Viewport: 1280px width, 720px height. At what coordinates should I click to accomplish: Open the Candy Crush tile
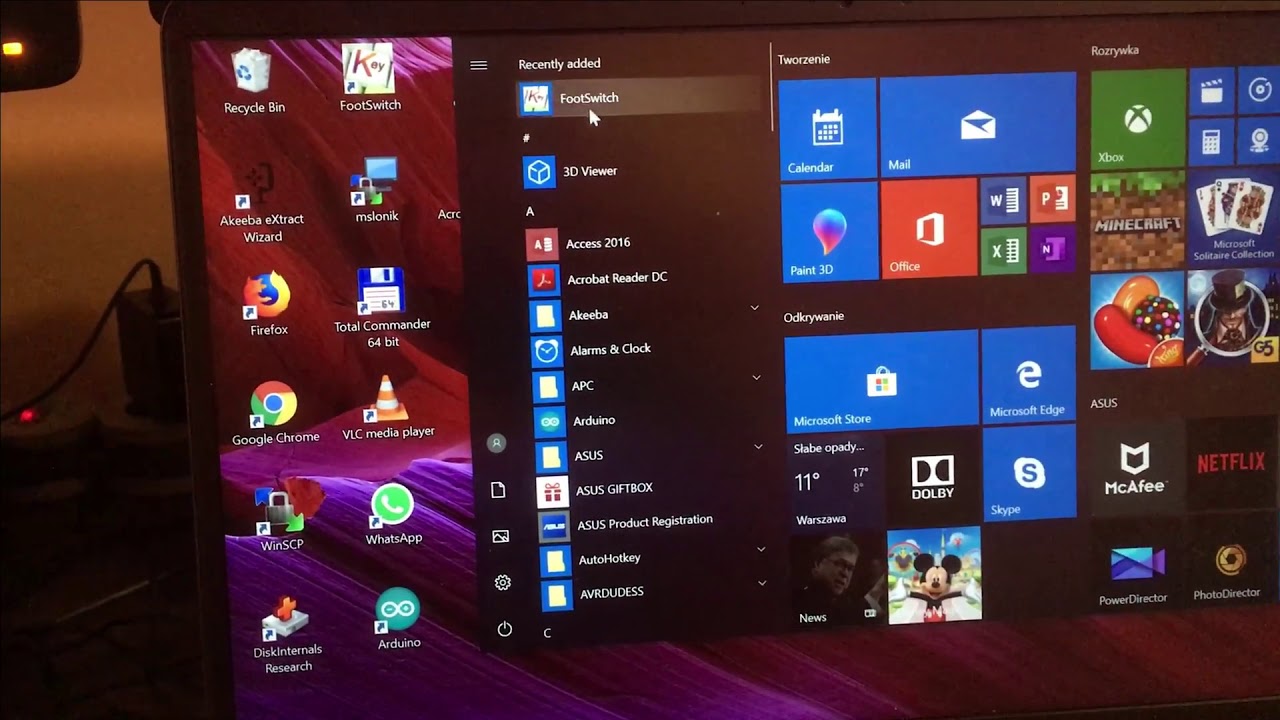(x=1137, y=320)
